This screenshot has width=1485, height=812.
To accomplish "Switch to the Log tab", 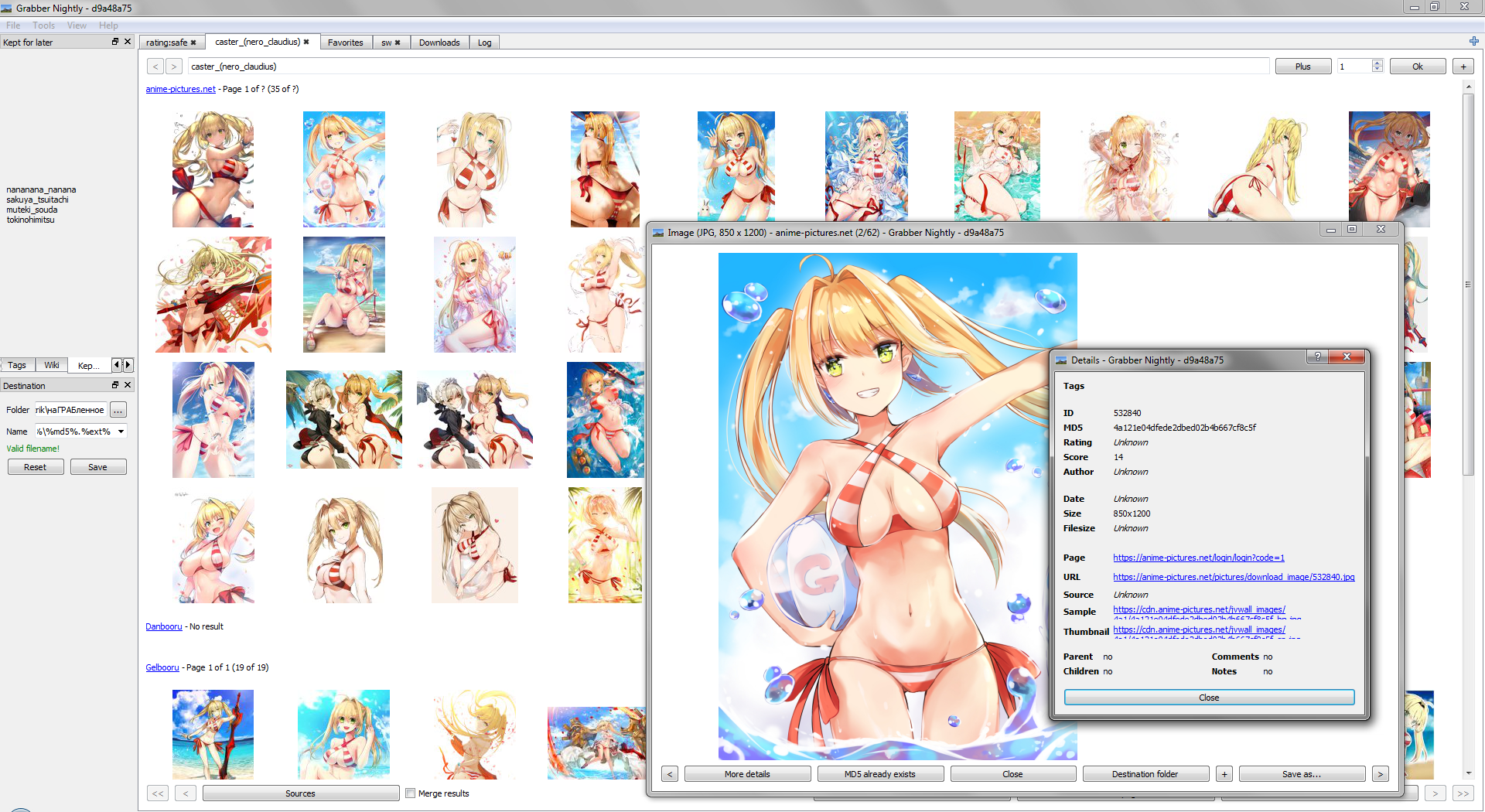I will coord(484,43).
